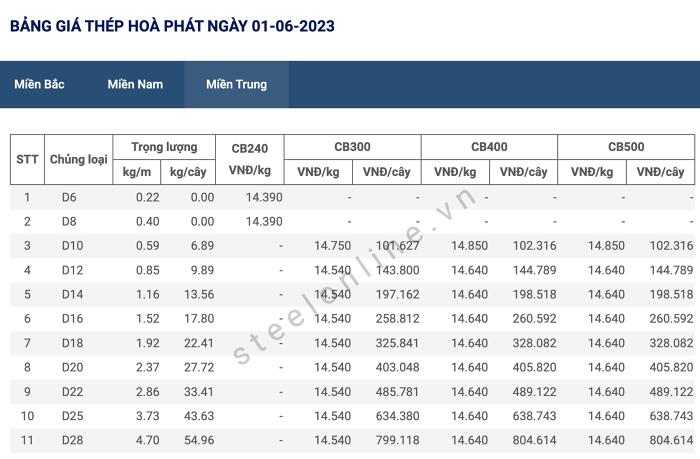Image resolution: width=700 pixels, height=459 pixels.
Task: Click the D12 row label
Action: click(x=72, y=270)
